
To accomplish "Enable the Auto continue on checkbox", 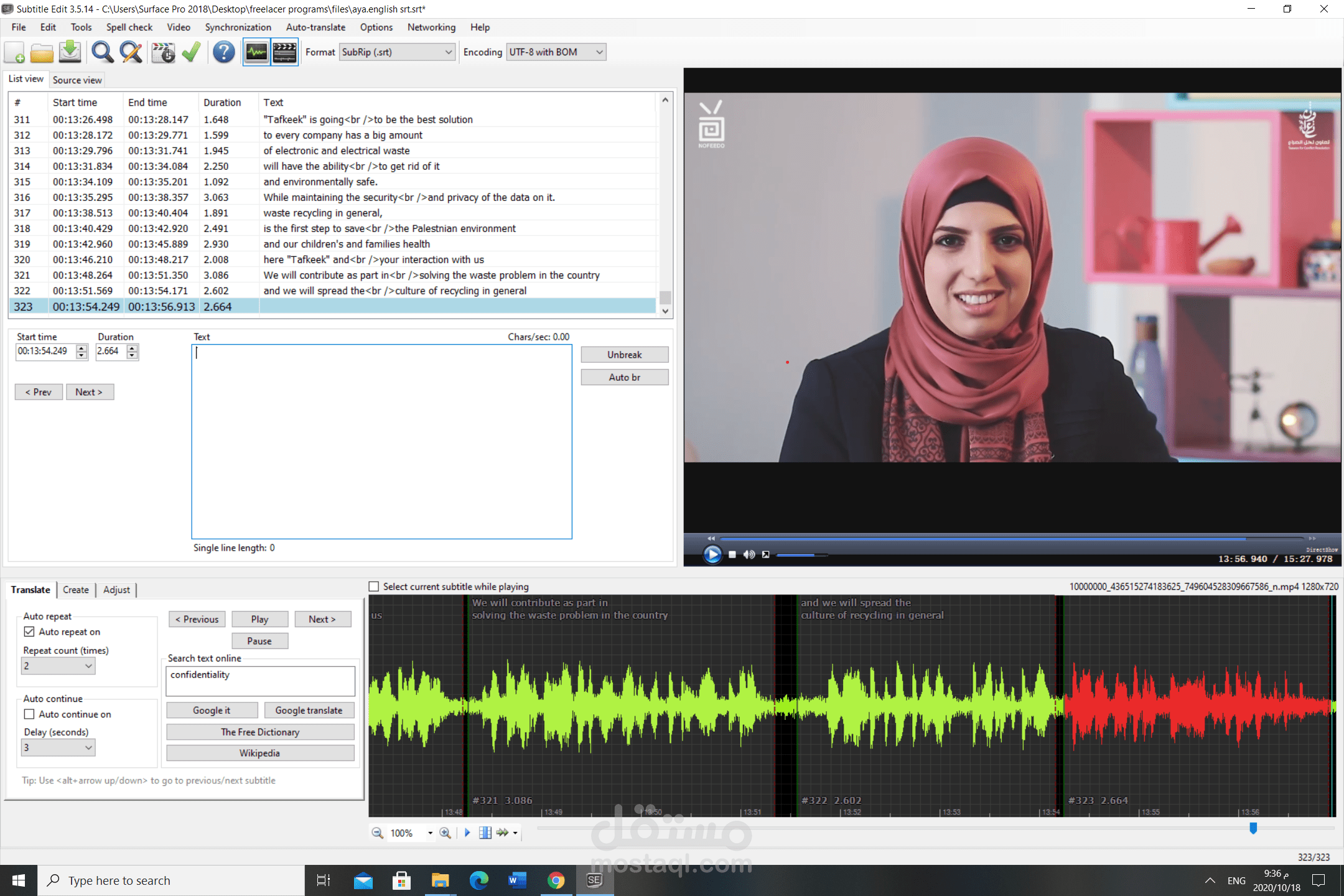I will tap(29, 714).
